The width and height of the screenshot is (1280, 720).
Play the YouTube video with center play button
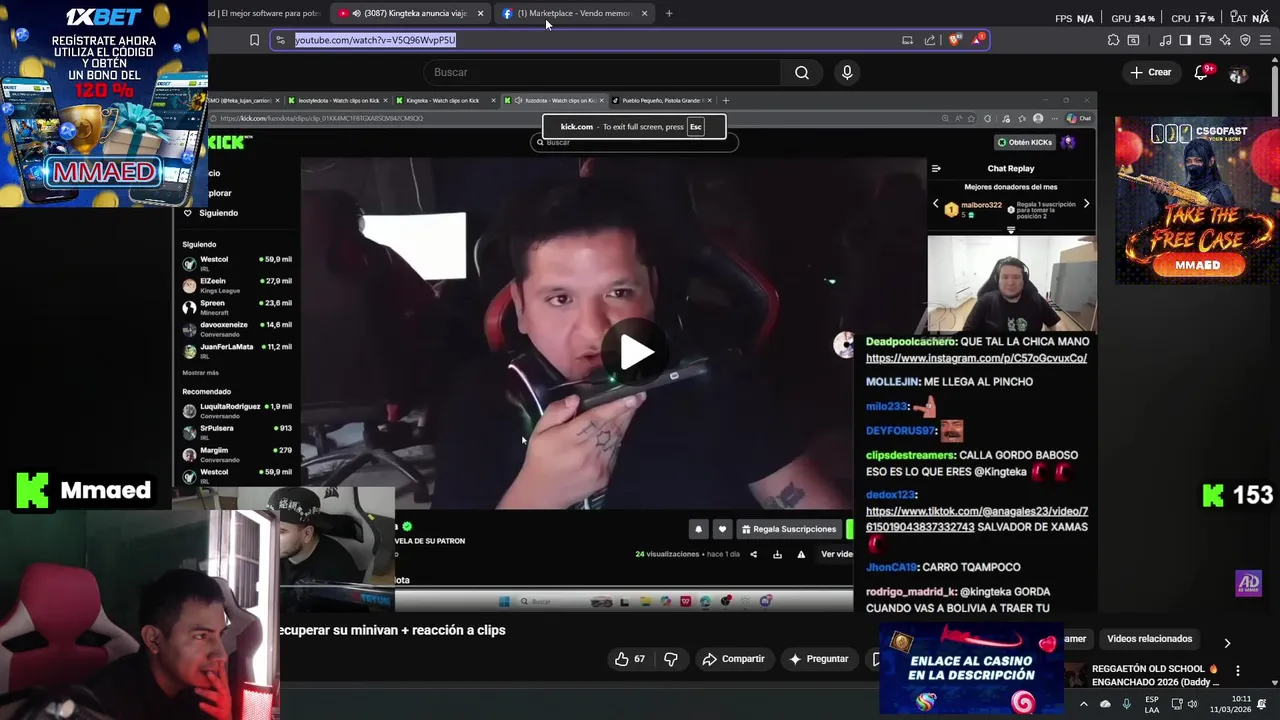(x=637, y=352)
